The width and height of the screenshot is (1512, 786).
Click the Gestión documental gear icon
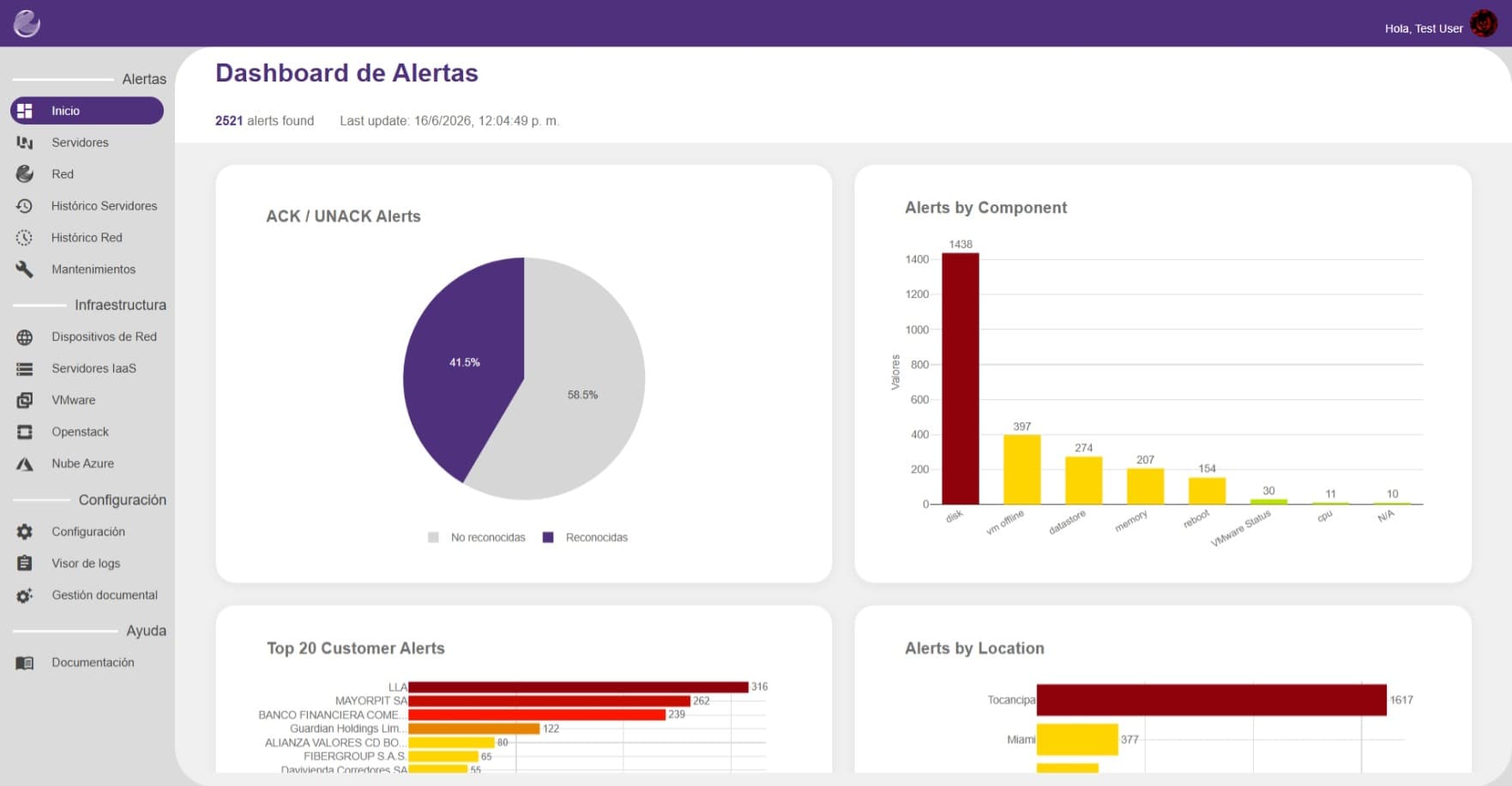pyautogui.click(x=25, y=596)
